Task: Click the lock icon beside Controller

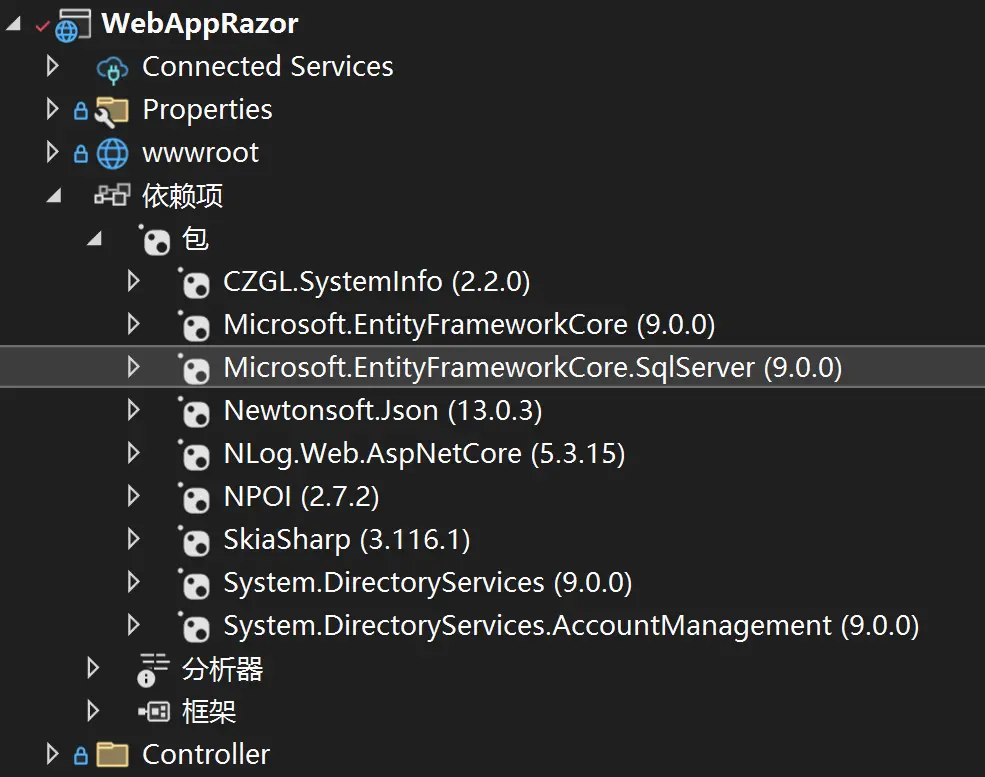Action: [80, 756]
